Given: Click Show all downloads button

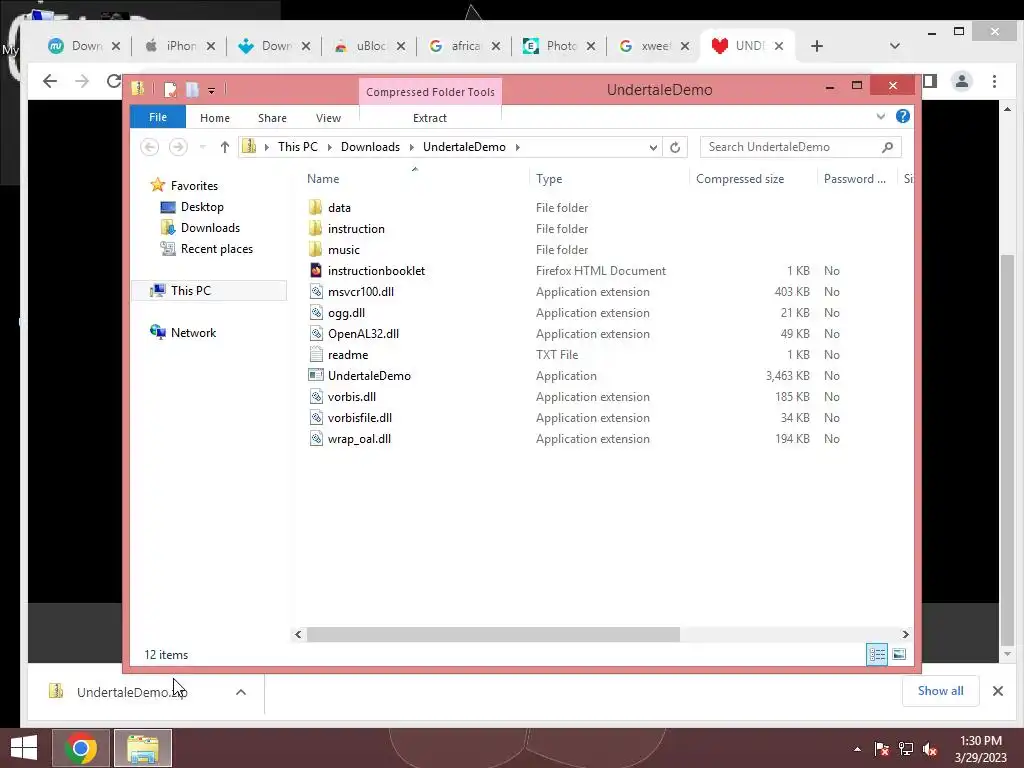Looking at the screenshot, I should click(x=940, y=691).
